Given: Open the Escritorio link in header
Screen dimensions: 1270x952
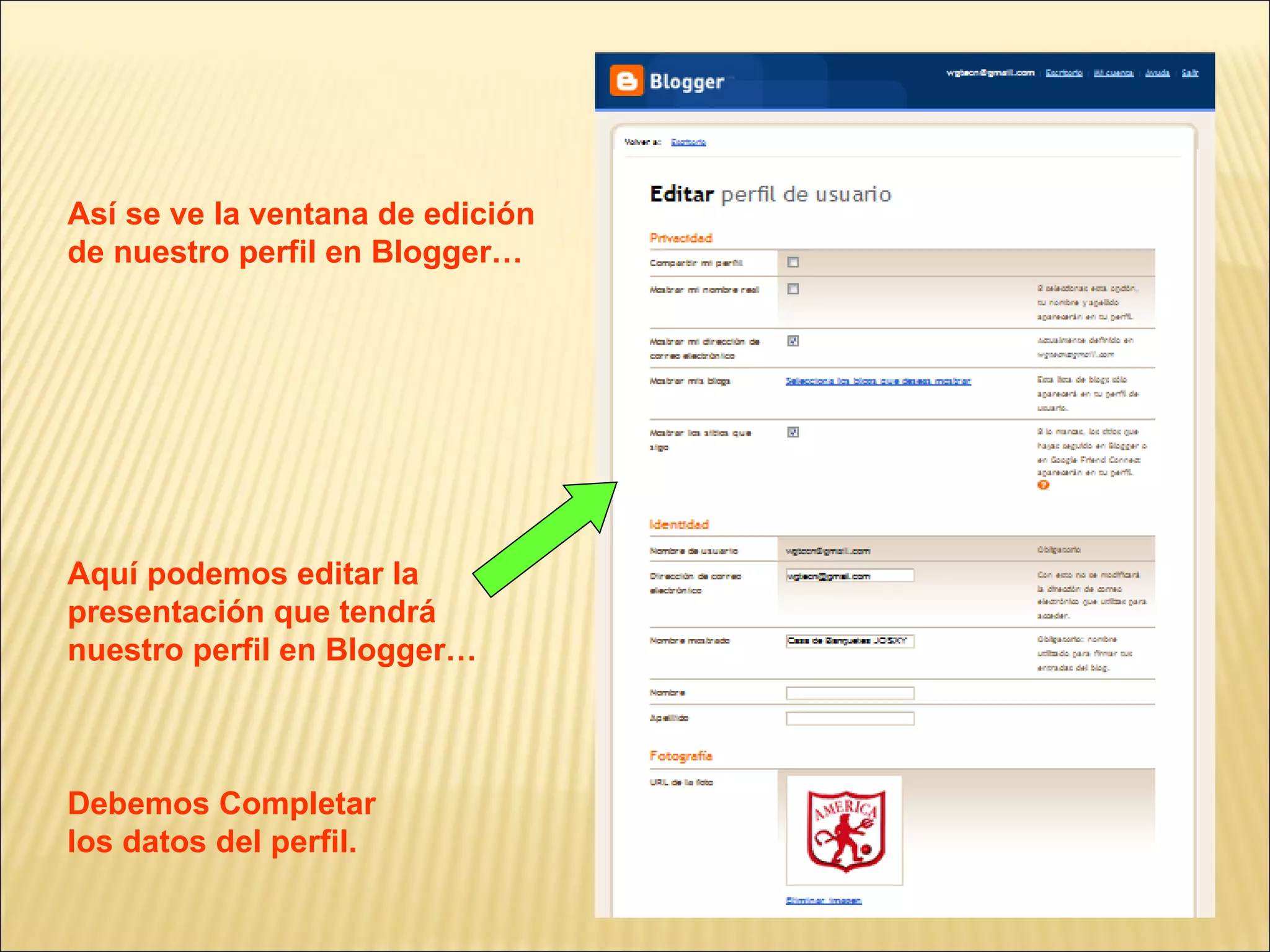Looking at the screenshot, I should (x=1064, y=73).
